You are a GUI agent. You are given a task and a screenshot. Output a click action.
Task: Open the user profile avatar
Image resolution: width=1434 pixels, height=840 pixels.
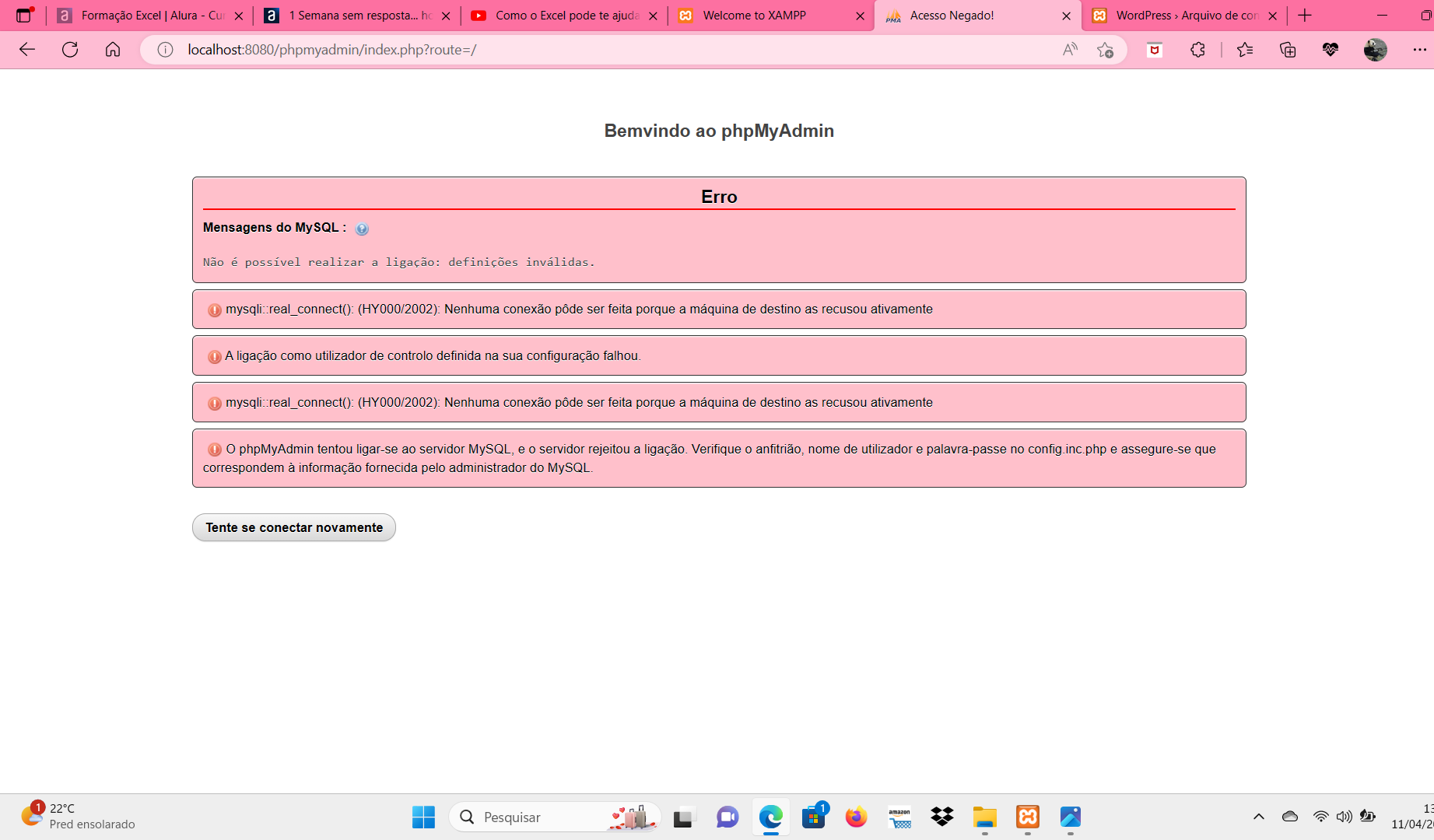(1376, 50)
